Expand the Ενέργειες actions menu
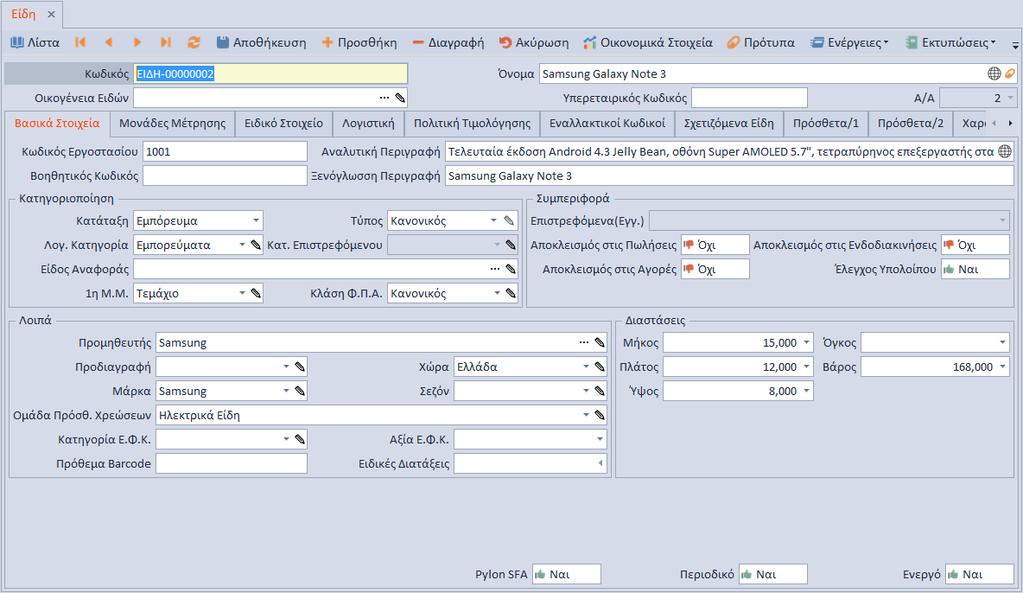Image resolution: width=1023 pixels, height=593 pixels. pos(849,42)
